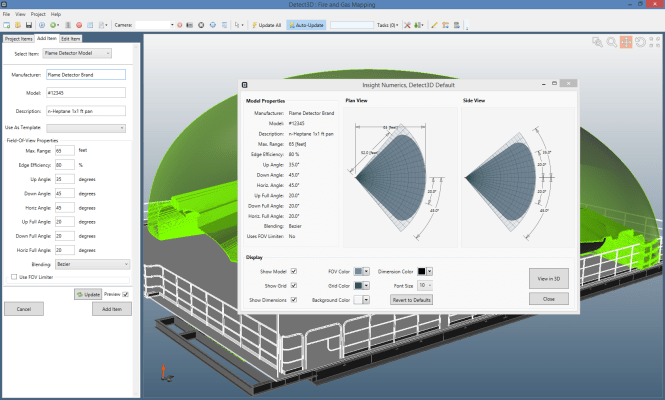Toggle the Show Grid checkbox
Screen dimensions: 665x400
click(293, 285)
